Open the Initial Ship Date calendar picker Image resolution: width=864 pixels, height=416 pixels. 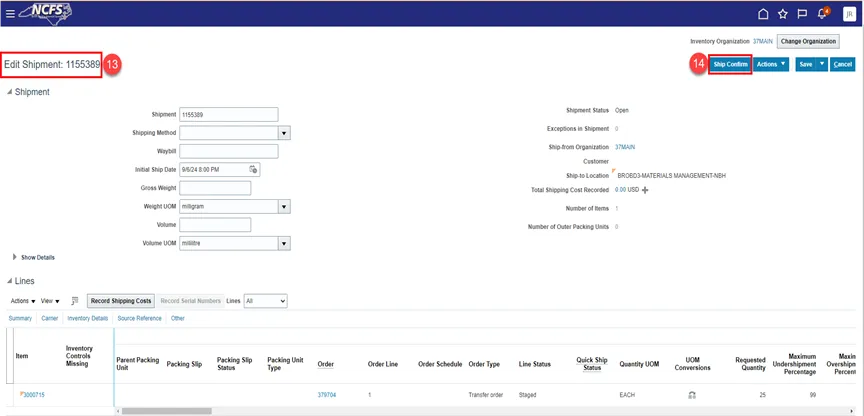click(253, 169)
